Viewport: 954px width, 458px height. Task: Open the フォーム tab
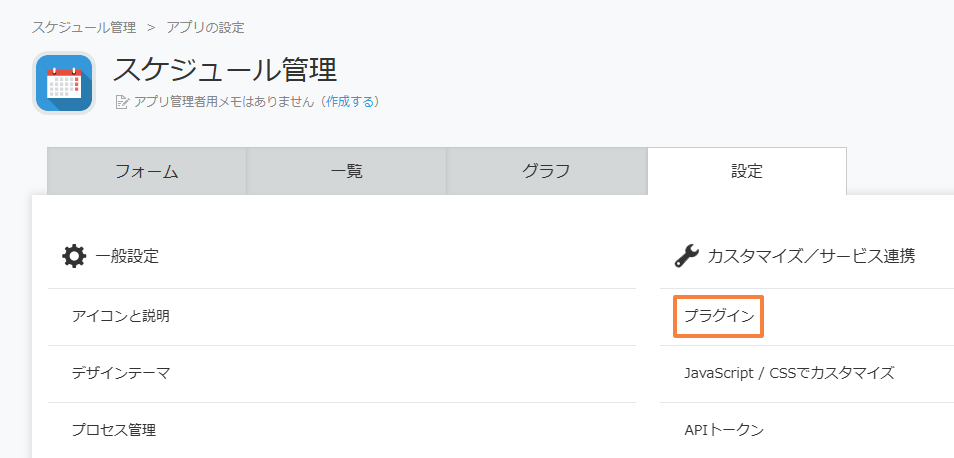coord(147,172)
